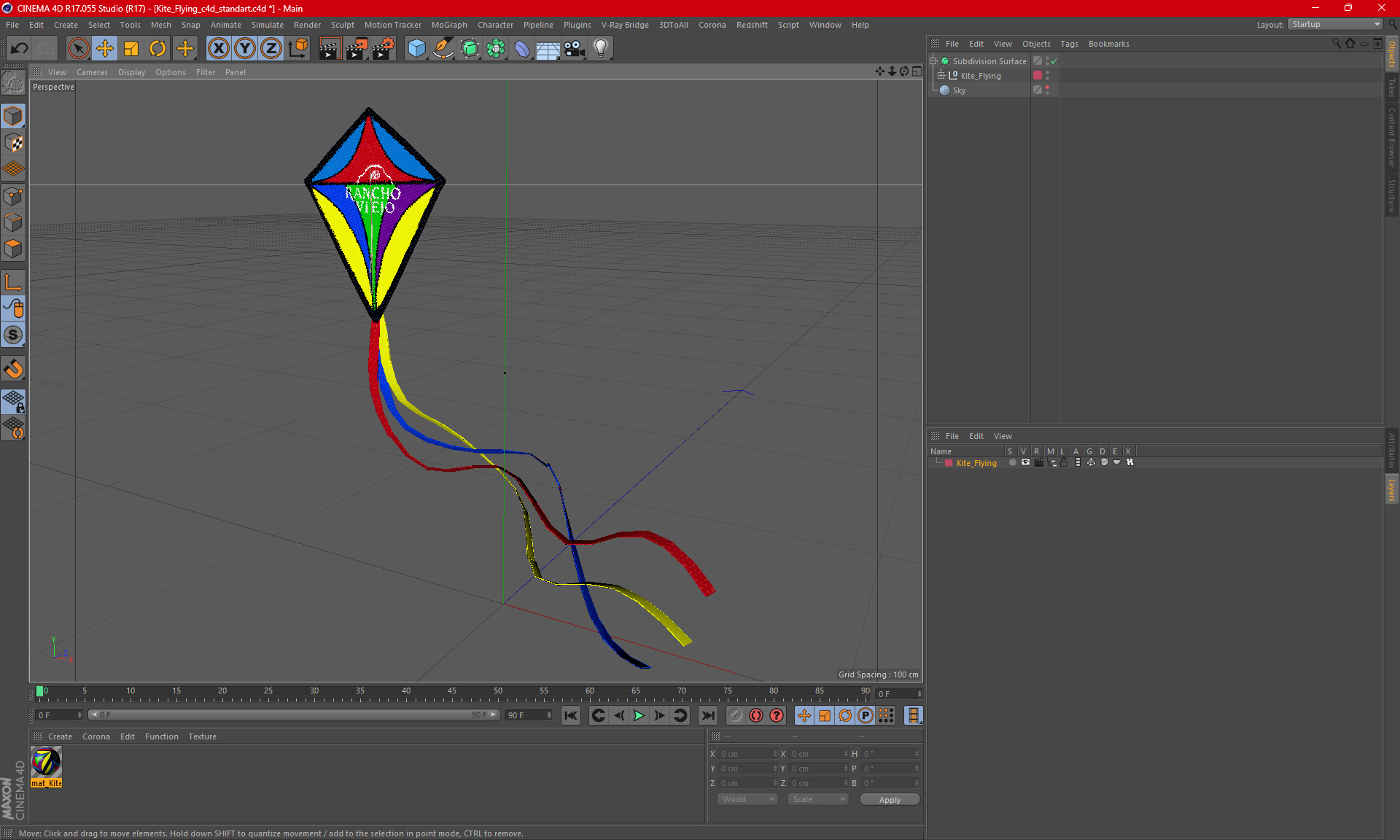Add a Floor environment object

pyautogui.click(x=548, y=49)
